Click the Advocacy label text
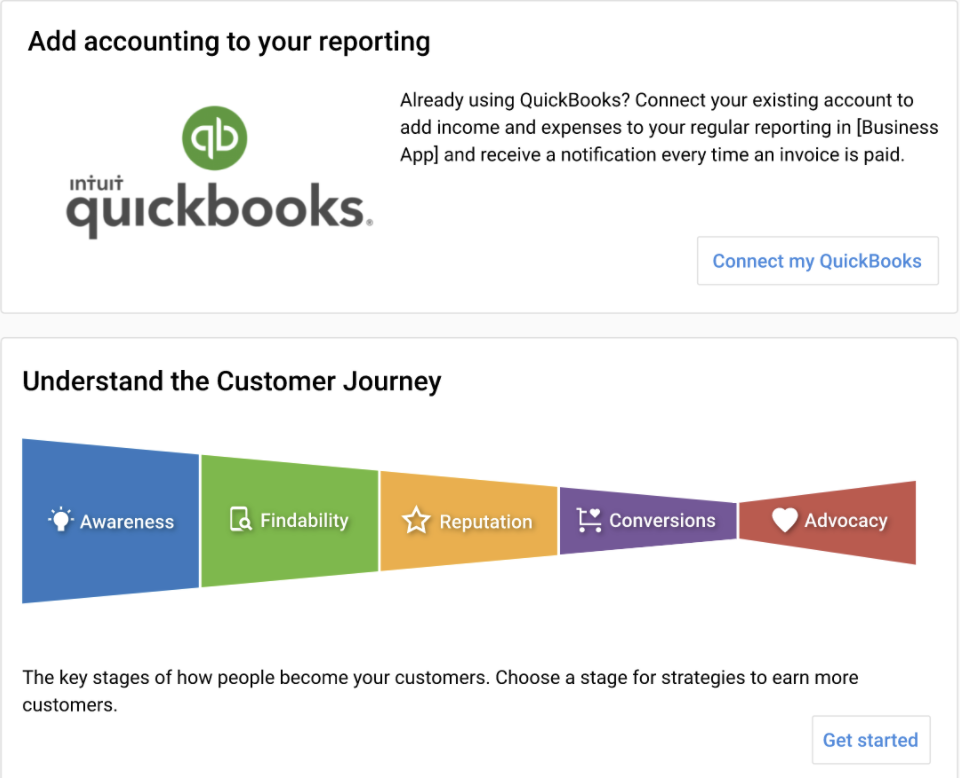Viewport: 960px width, 778px height. pos(846,520)
